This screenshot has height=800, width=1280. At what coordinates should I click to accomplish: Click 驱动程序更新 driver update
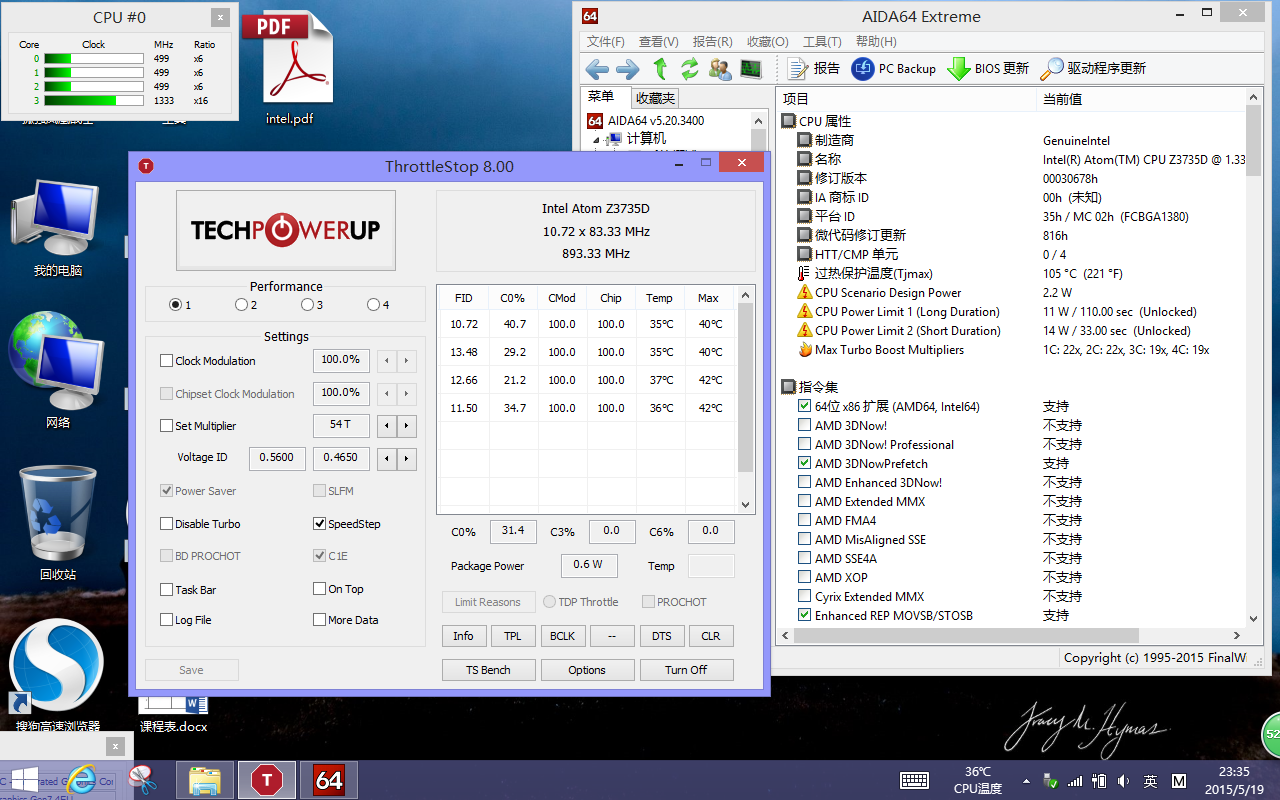point(1093,69)
